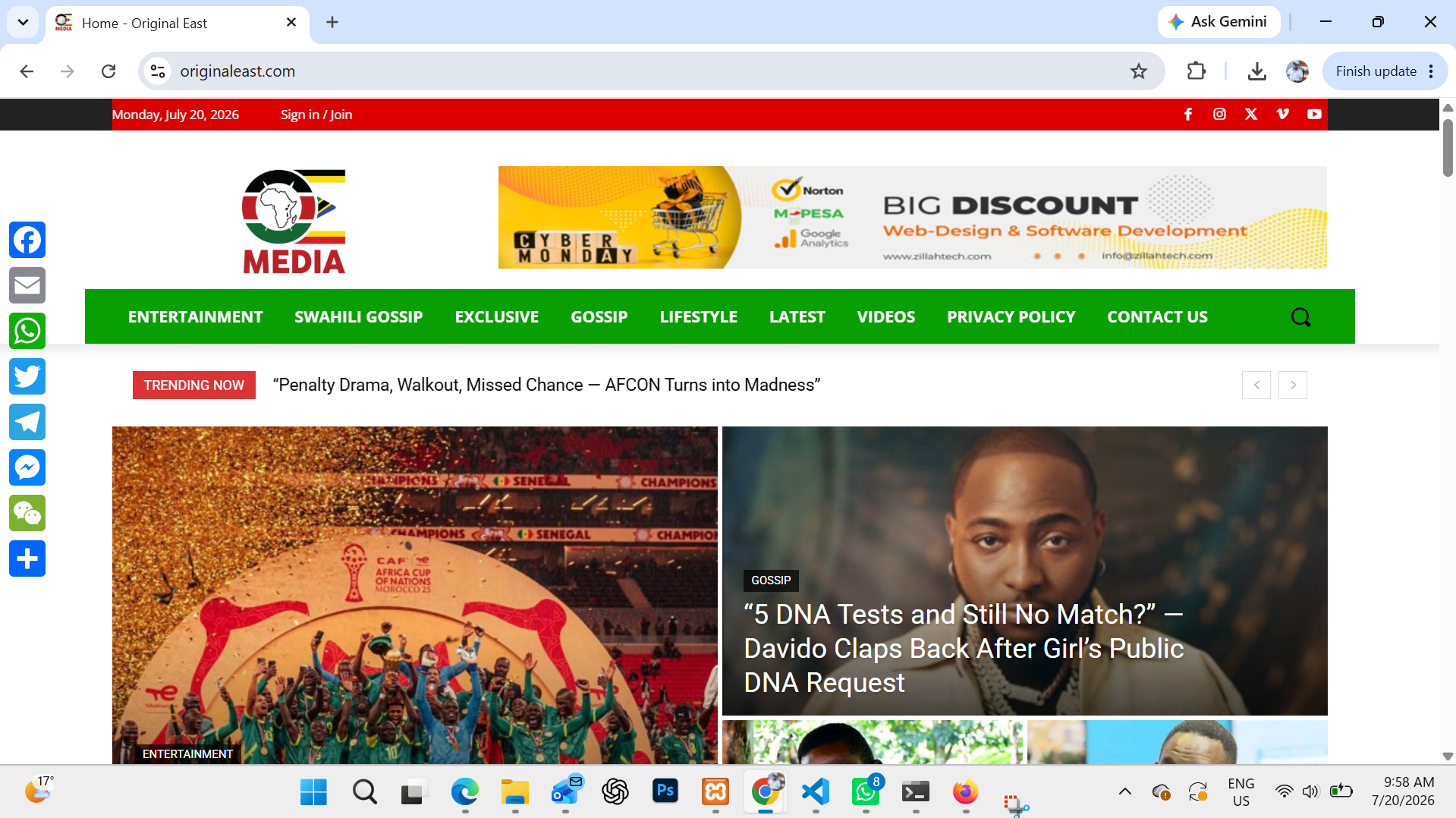The height and width of the screenshot is (818, 1456).
Task: Click Ask Gemini button
Action: (1219, 22)
